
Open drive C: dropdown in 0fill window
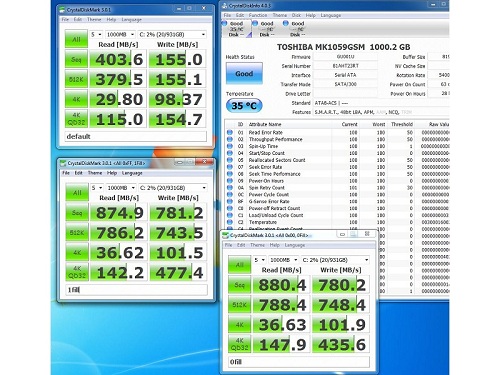click(335, 260)
